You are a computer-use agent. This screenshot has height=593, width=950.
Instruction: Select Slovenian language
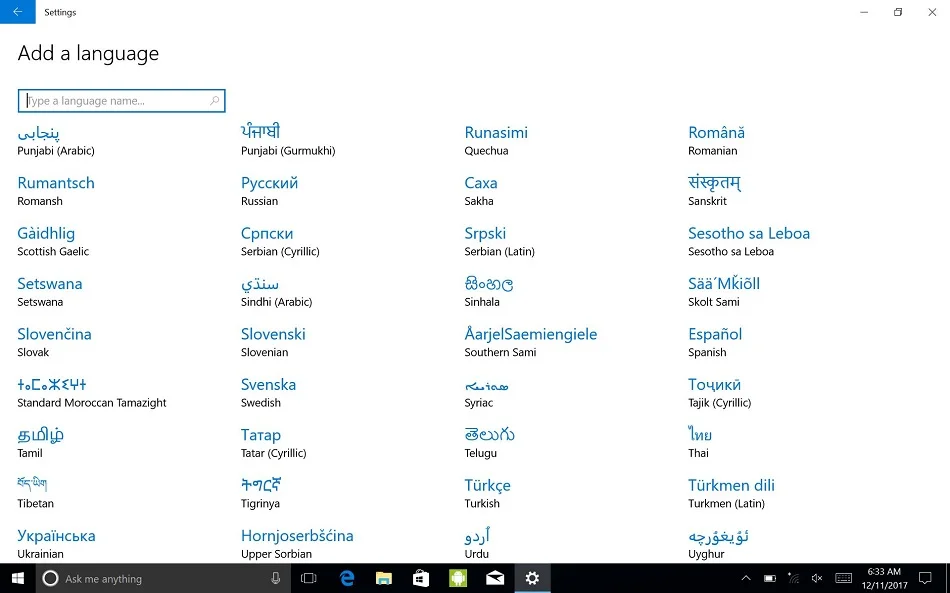273,342
